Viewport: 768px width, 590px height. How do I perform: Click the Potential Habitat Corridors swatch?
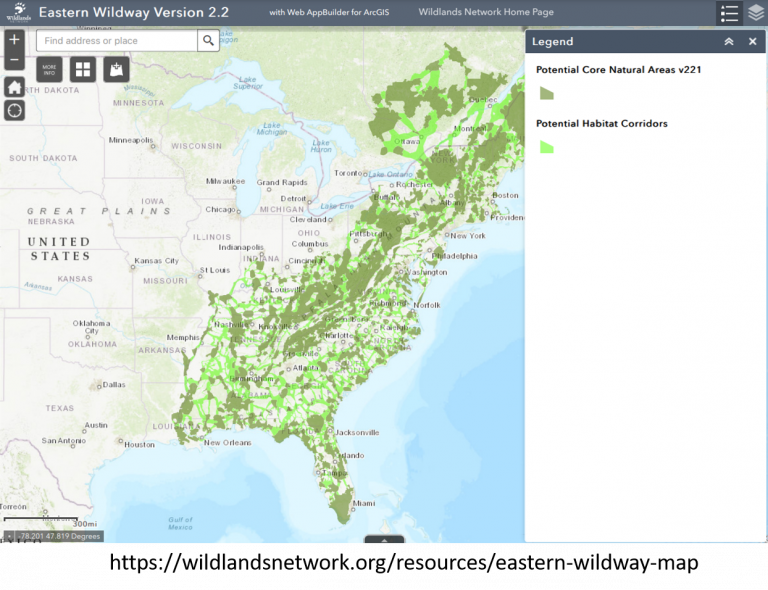coord(547,147)
